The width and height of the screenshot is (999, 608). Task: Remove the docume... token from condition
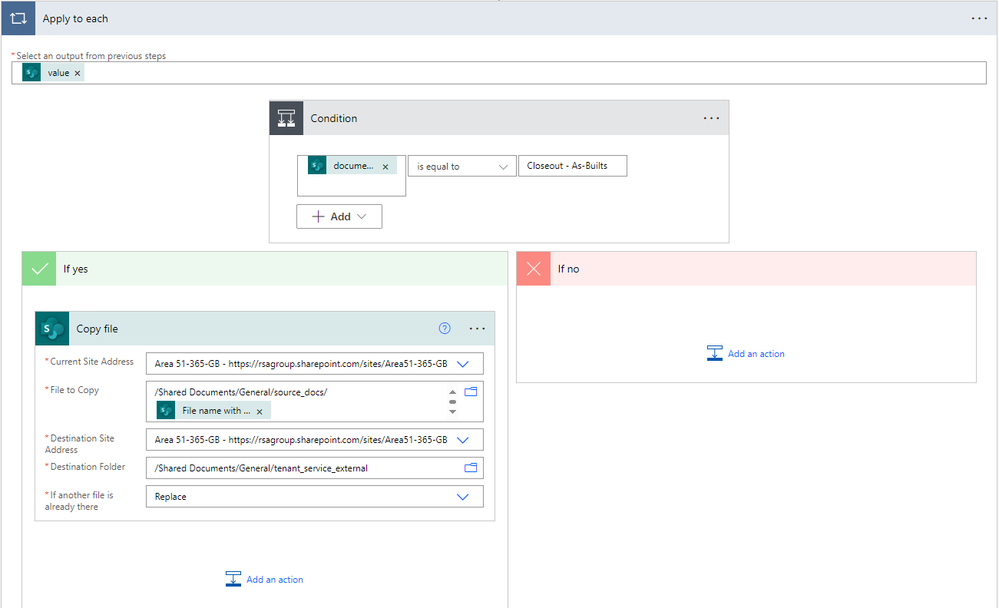[385, 166]
